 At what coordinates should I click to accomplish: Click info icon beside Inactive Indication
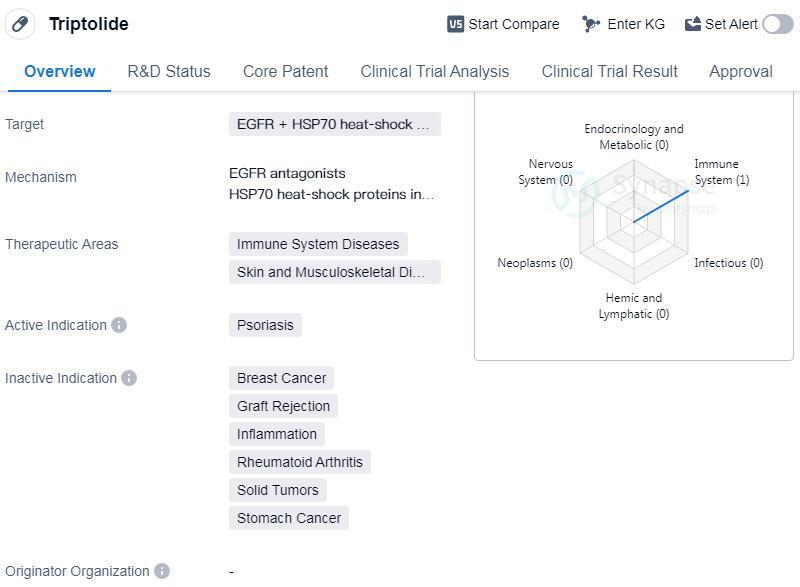(x=129, y=378)
